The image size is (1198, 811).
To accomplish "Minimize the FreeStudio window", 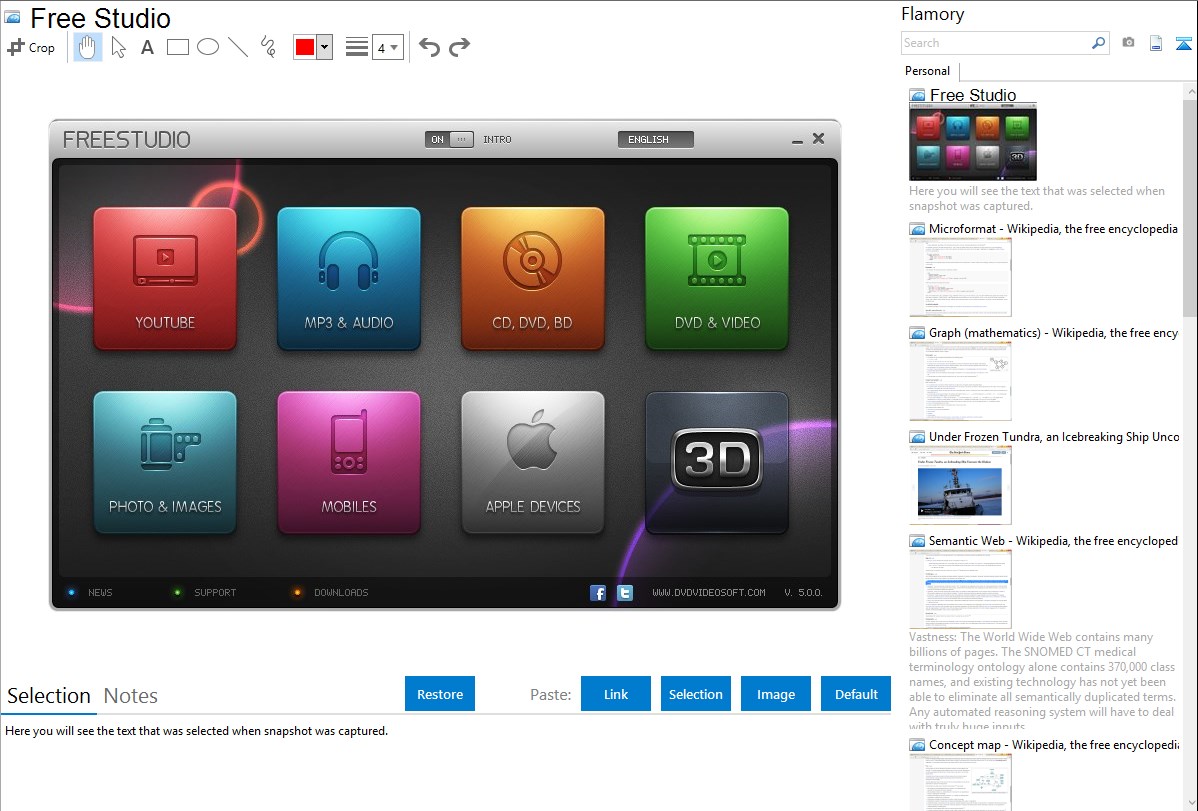I will pos(797,140).
